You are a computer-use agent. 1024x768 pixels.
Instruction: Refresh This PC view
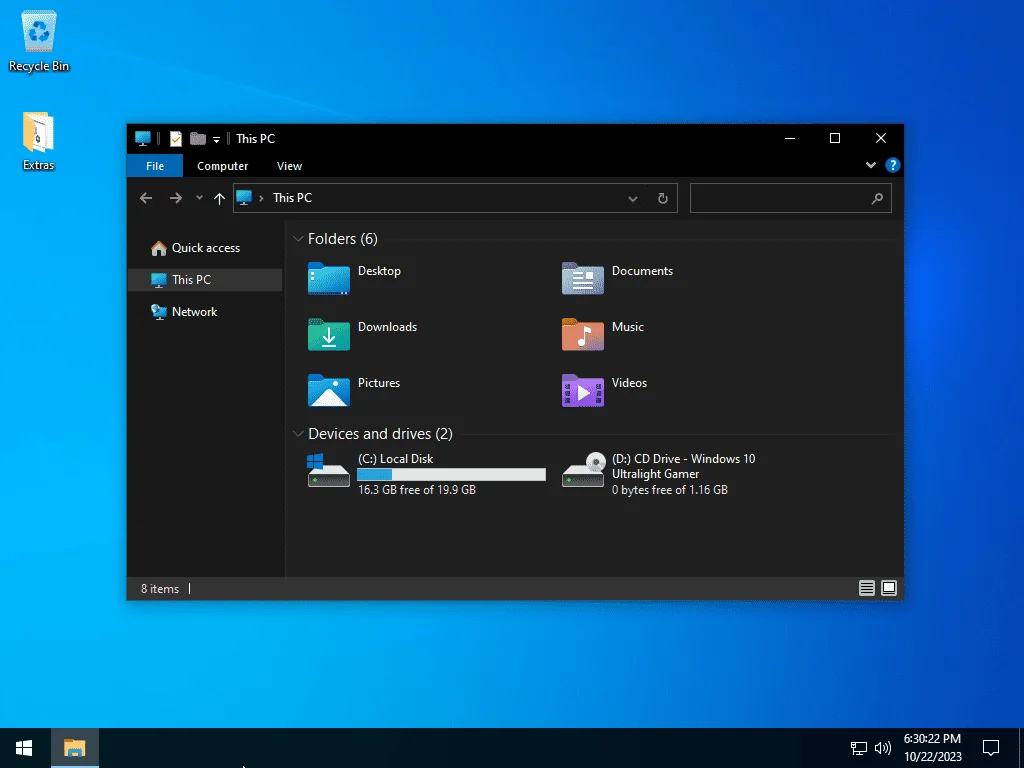[662, 199]
